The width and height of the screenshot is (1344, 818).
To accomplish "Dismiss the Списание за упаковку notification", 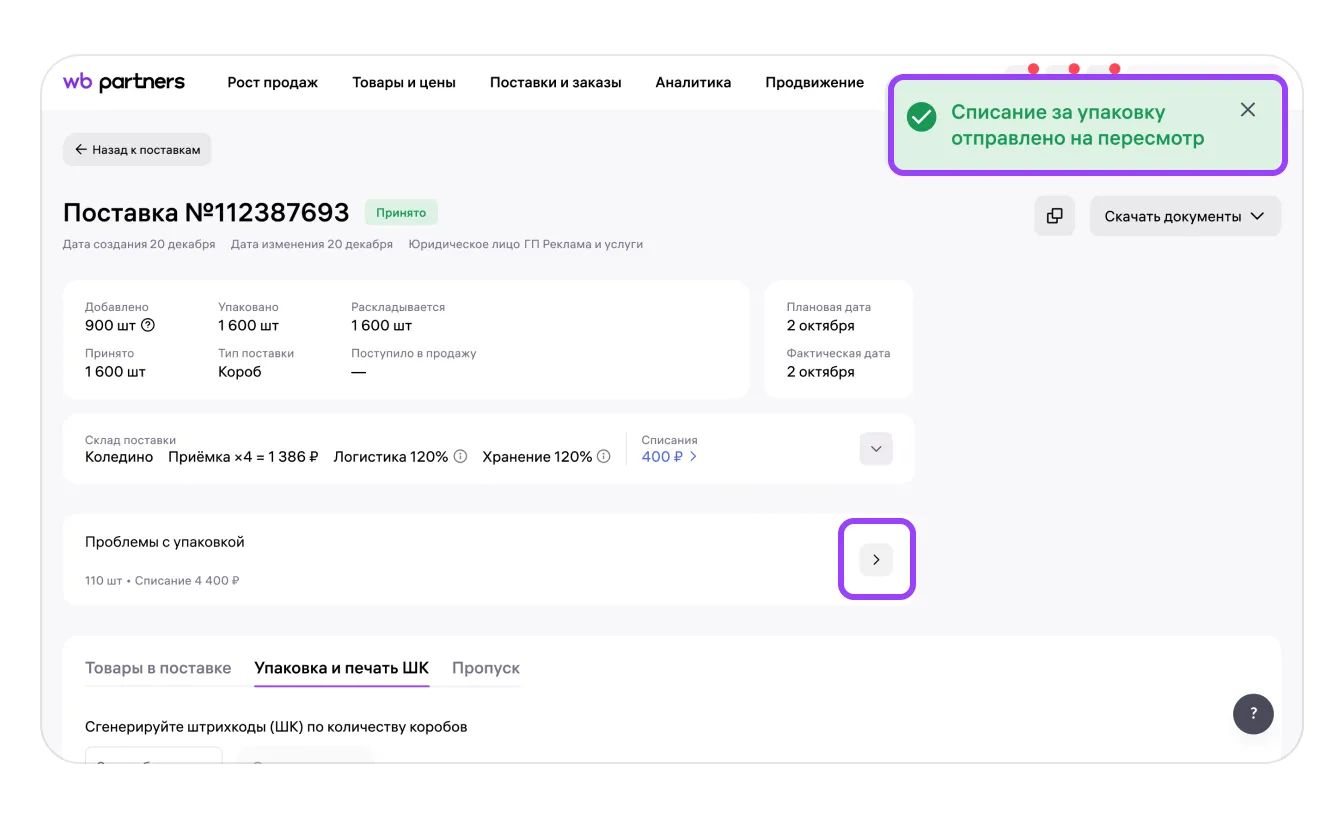I will pos(1247,110).
